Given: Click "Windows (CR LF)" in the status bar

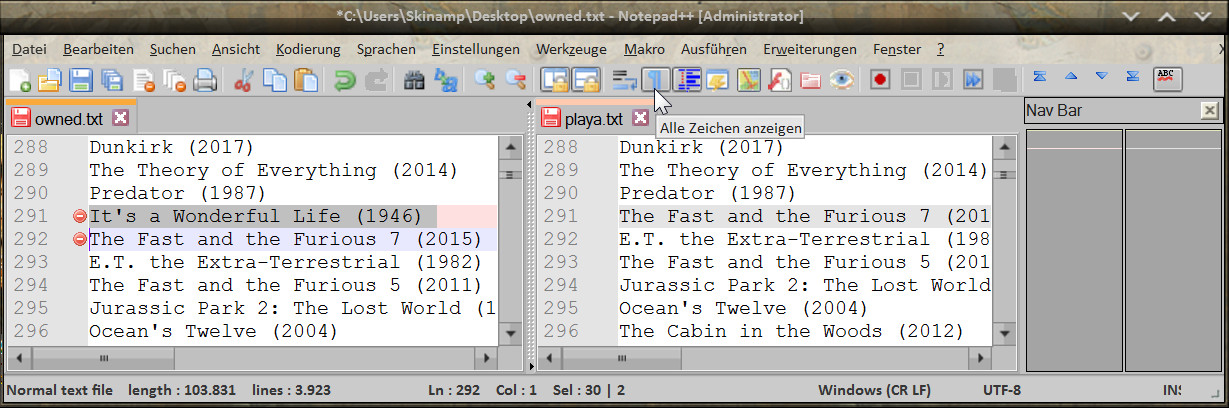Looking at the screenshot, I should (x=874, y=390).
